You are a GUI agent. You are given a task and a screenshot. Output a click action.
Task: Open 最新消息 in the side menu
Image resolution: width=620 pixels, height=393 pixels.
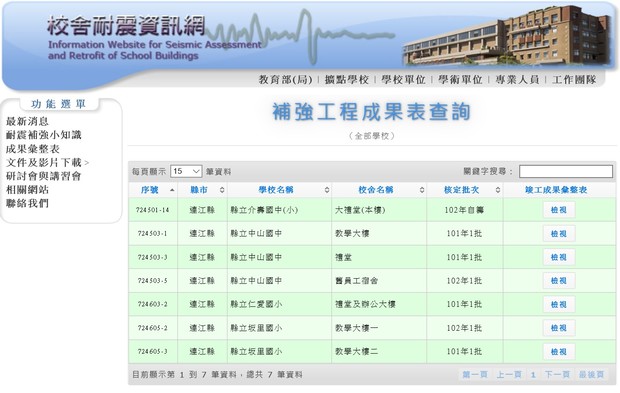click(x=27, y=121)
